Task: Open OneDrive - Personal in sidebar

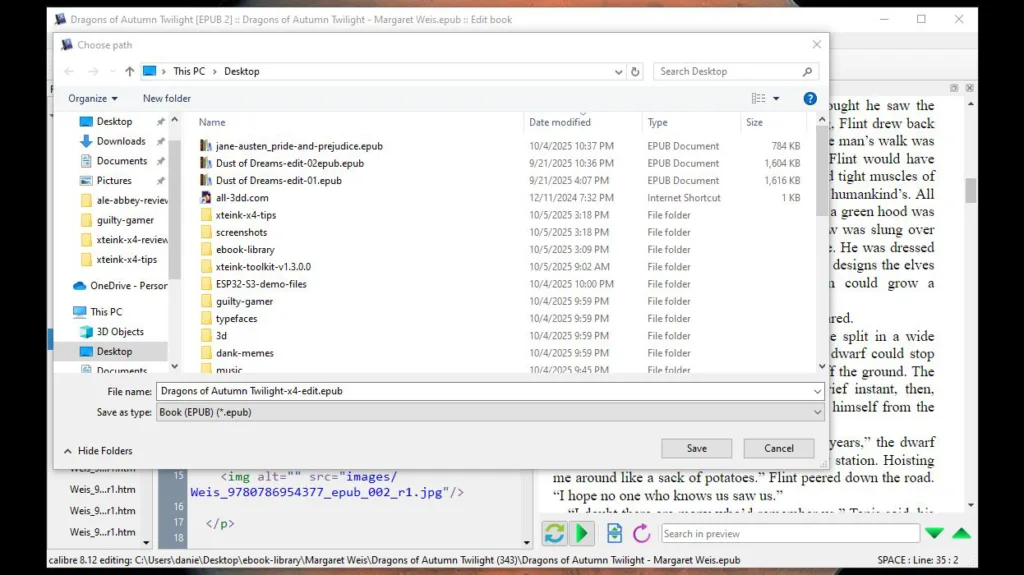Action: (x=128, y=286)
